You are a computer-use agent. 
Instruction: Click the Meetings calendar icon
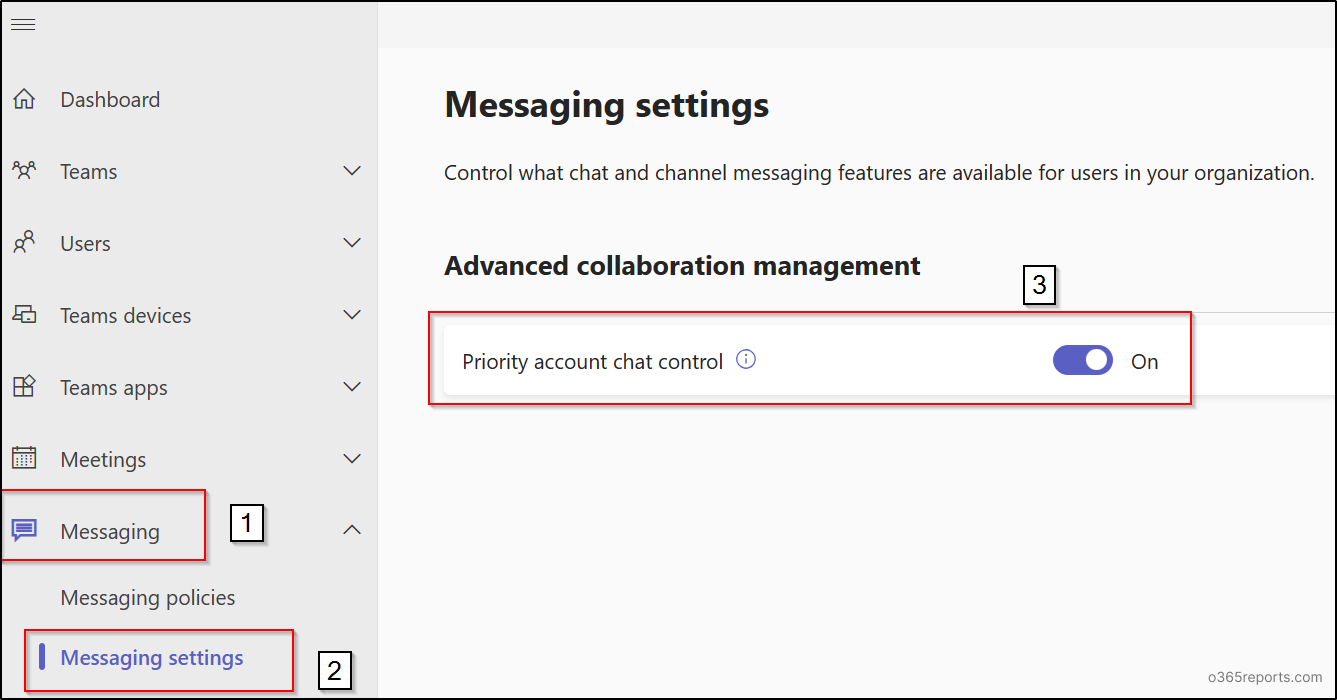point(24,459)
